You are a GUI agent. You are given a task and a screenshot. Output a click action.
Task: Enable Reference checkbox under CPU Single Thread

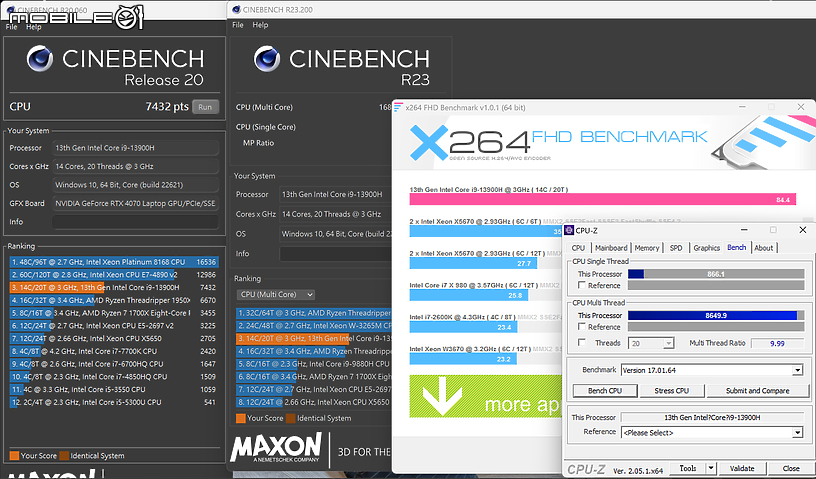(x=582, y=285)
